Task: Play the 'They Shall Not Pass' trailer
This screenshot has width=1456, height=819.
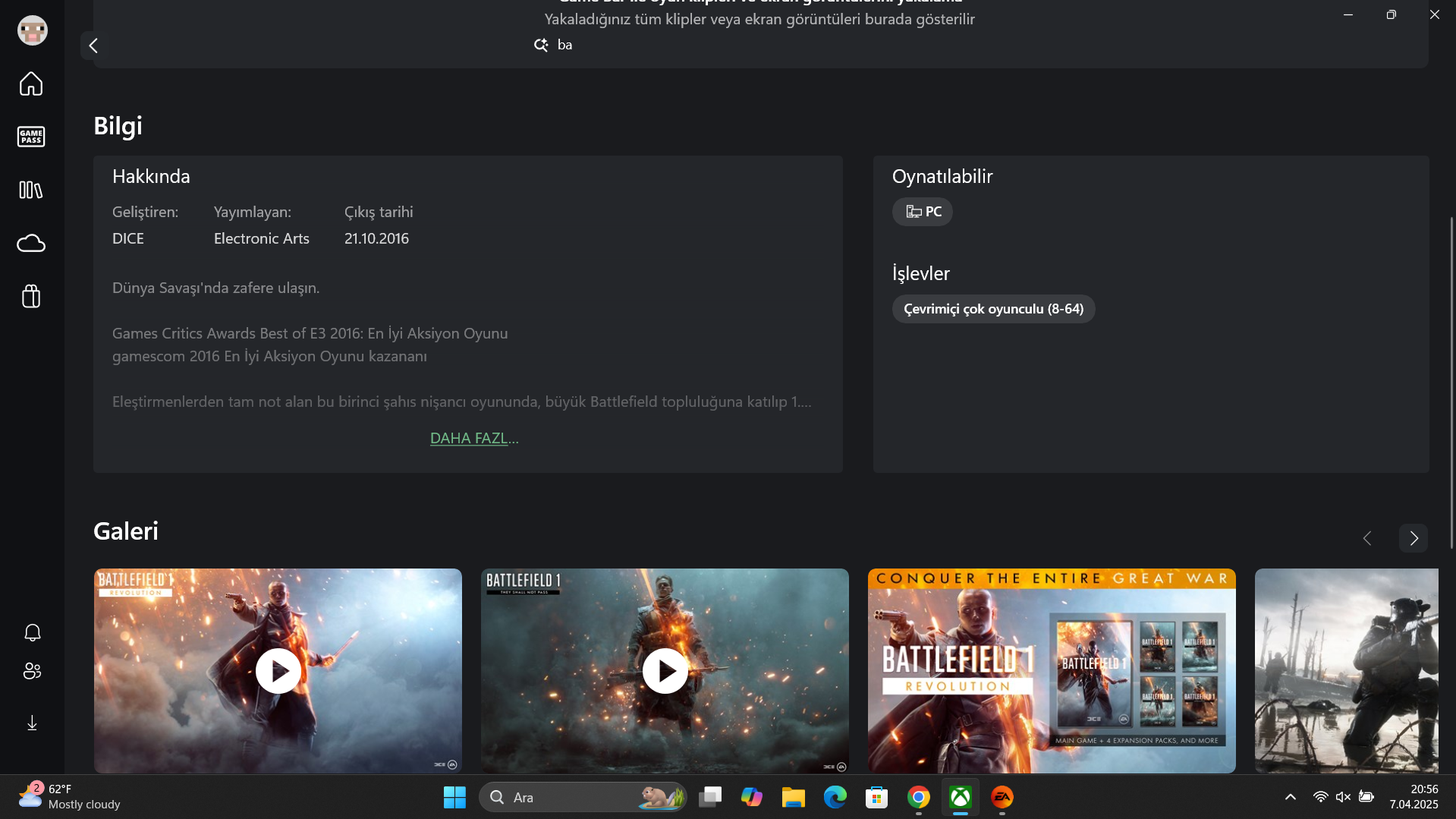Action: [x=665, y=671]
